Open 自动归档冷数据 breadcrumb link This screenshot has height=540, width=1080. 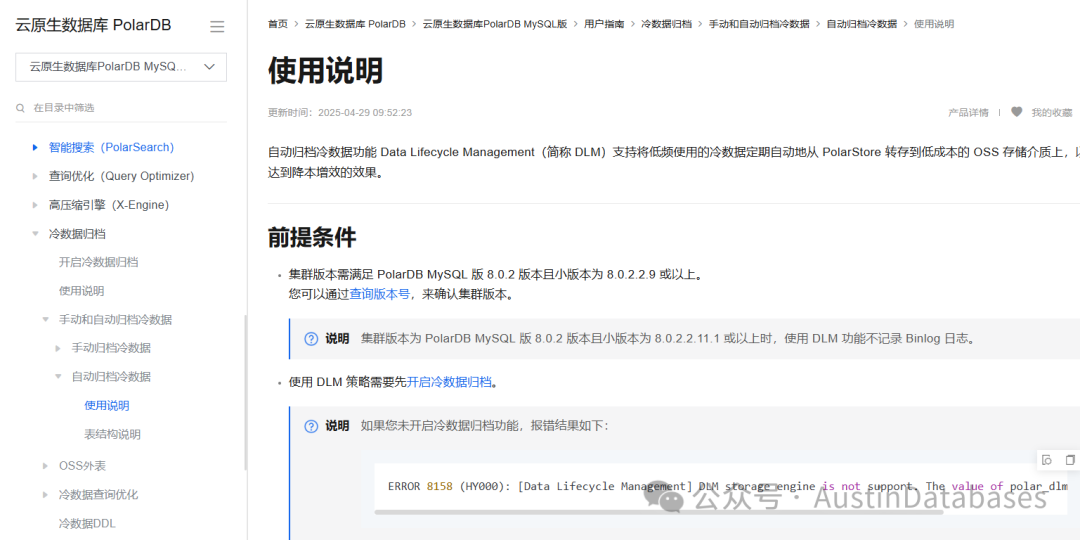point(862,24)
